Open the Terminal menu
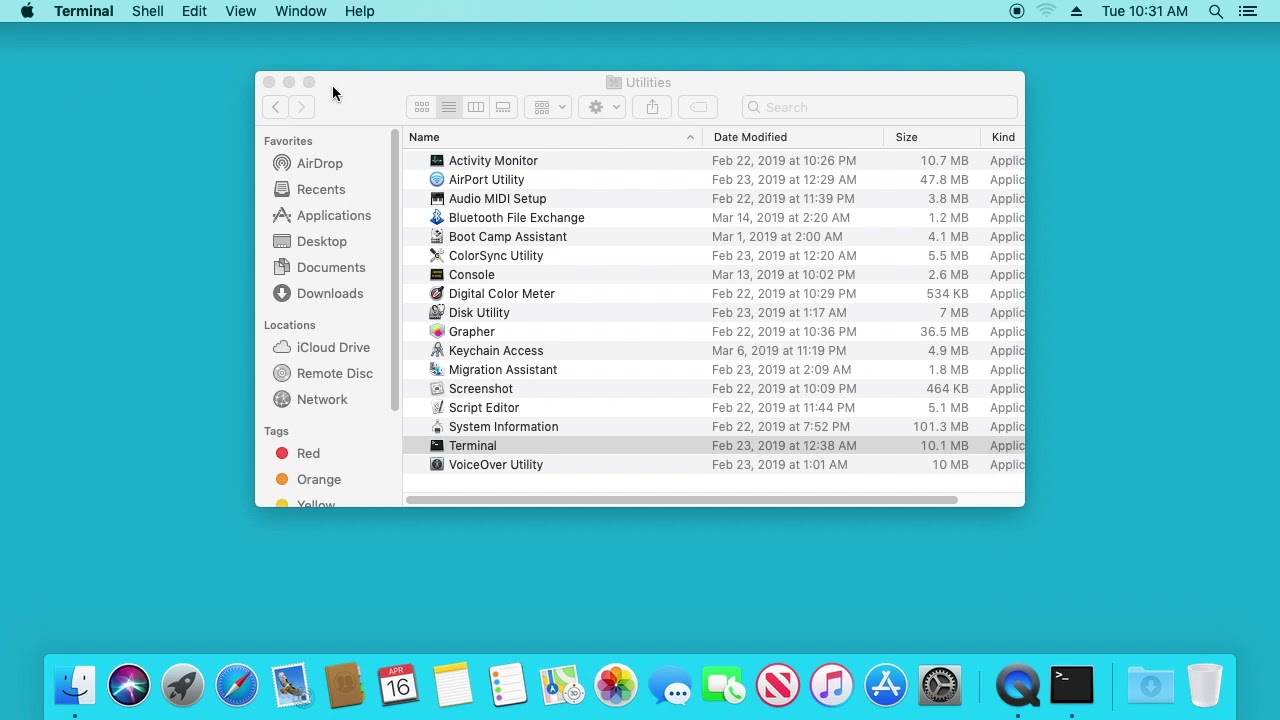Screen dimensions: 1280x720 (x=84, y=11)
